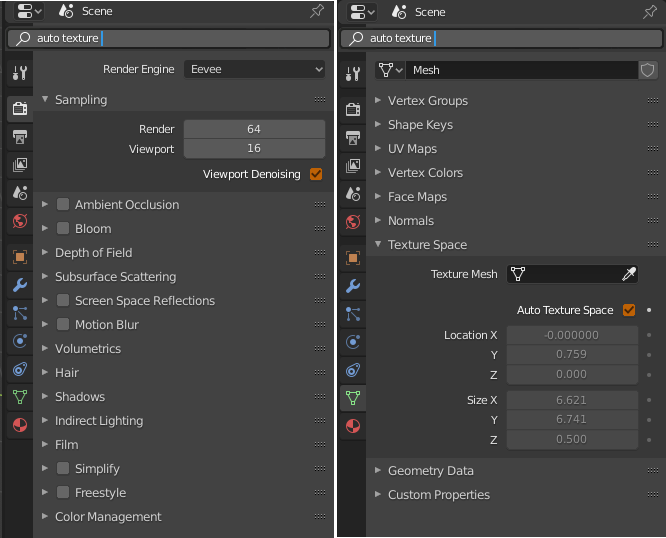Viewport: 666px width, 538px height.
Task: Click Mesh data name field
Action: pyautogui.click(x=522, y=70)
